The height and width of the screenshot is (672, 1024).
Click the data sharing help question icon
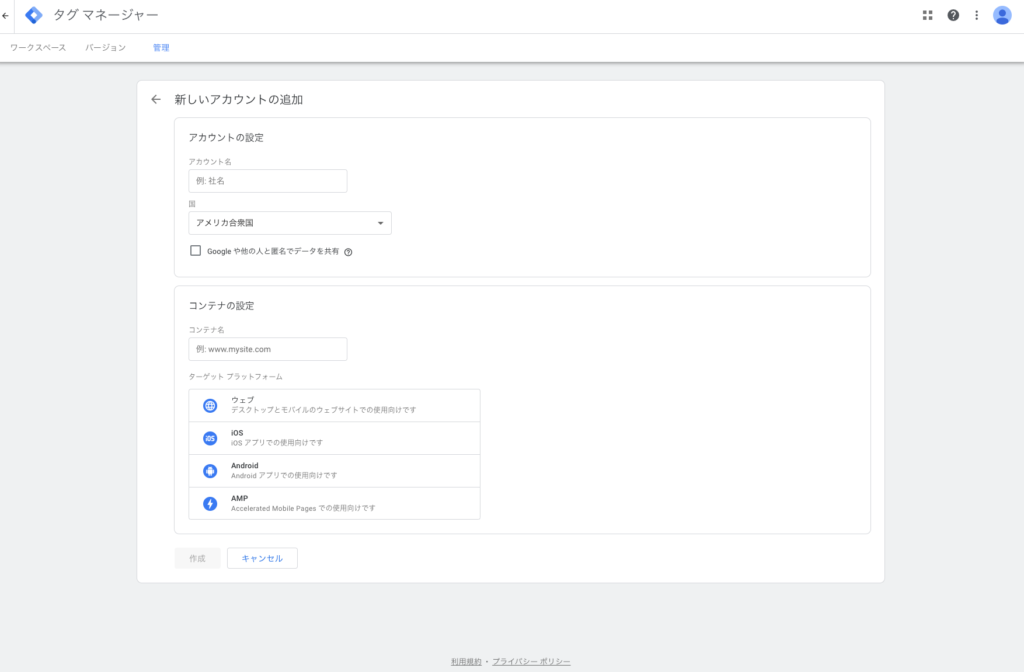(x=348, y=252)
